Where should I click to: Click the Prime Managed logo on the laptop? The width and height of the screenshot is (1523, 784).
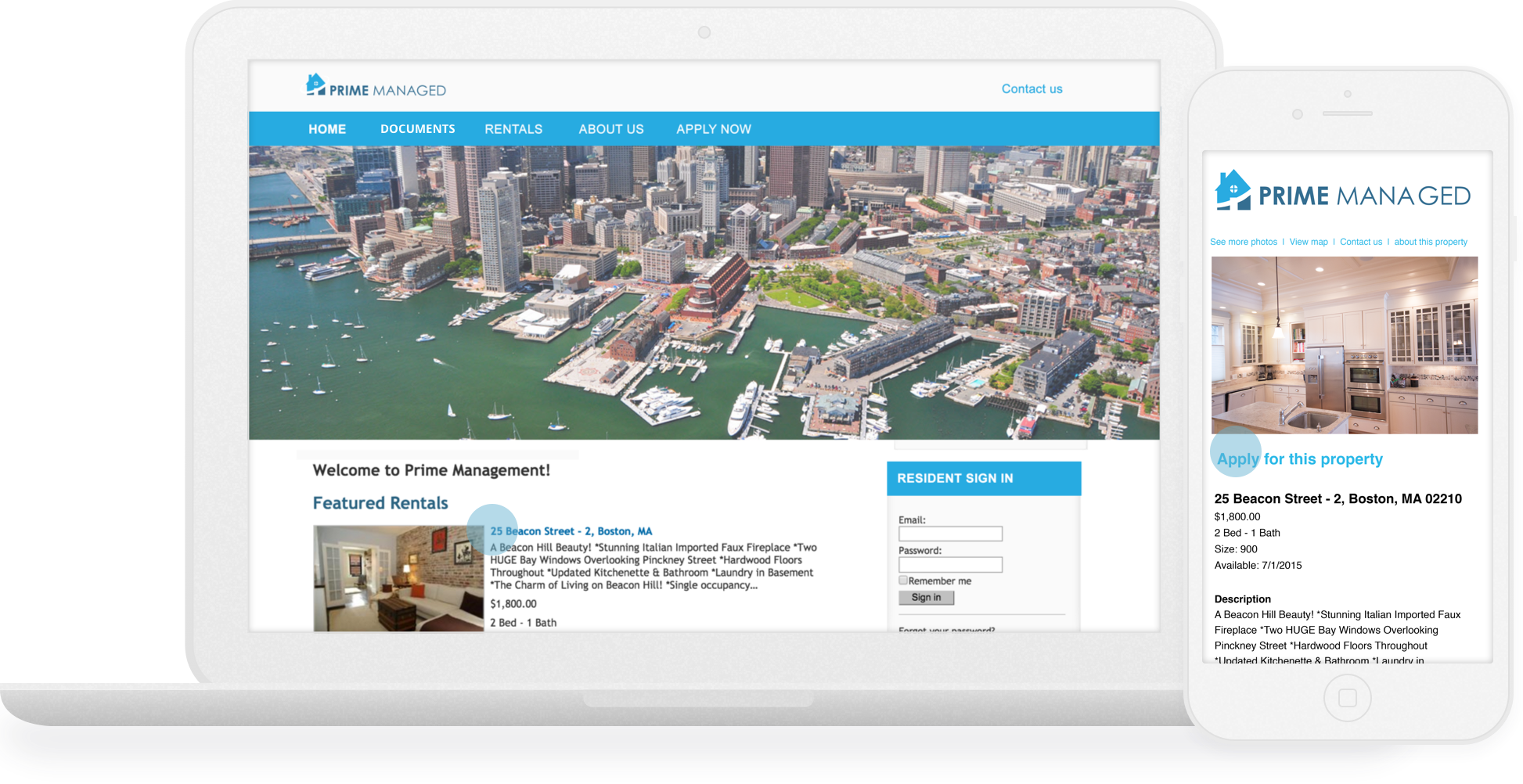[376, 86]
